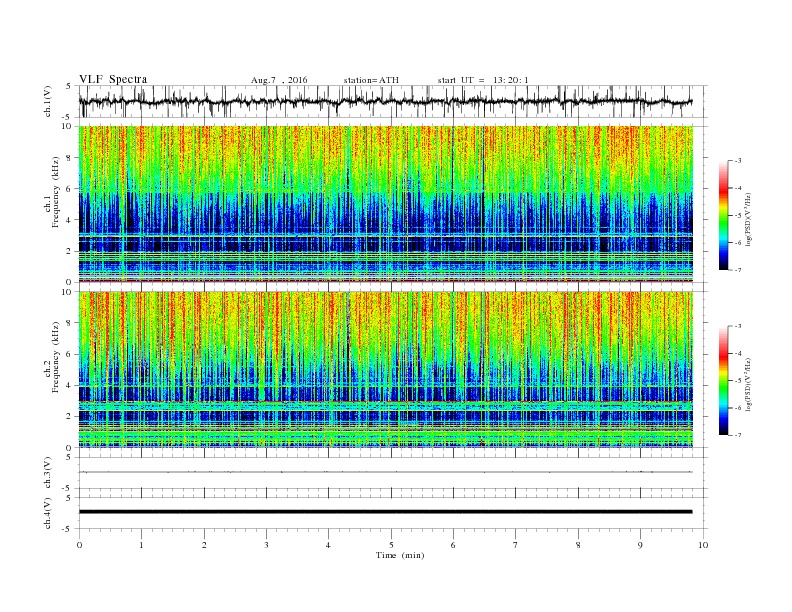Click the "1" minute tick on the time axis
792x612 pixels.
click(141, 545)
